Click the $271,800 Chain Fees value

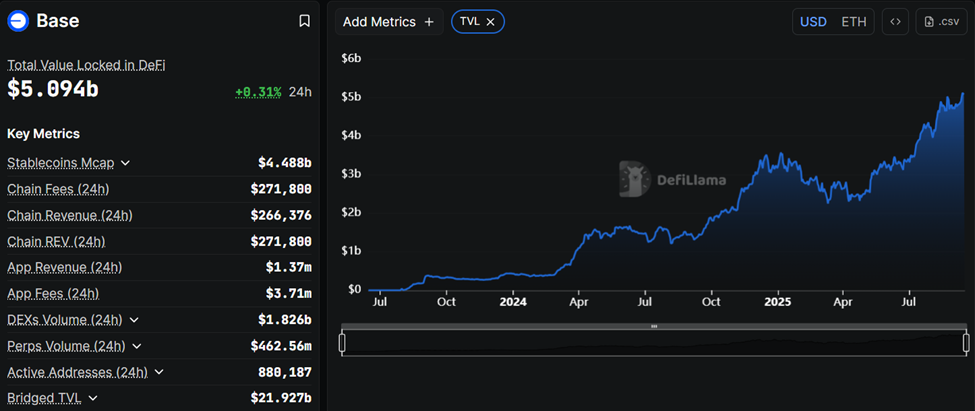tap(281, 189)
